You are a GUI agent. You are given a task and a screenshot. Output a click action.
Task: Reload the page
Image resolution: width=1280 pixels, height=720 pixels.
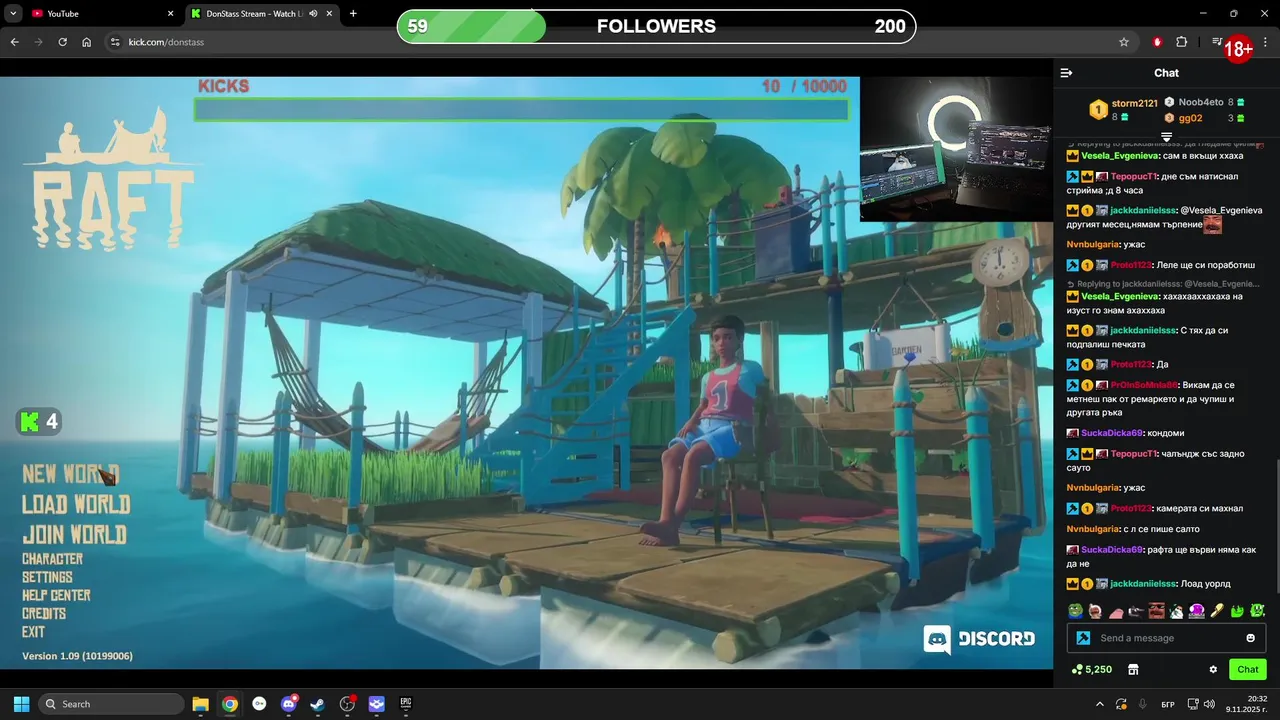(62, 42)
